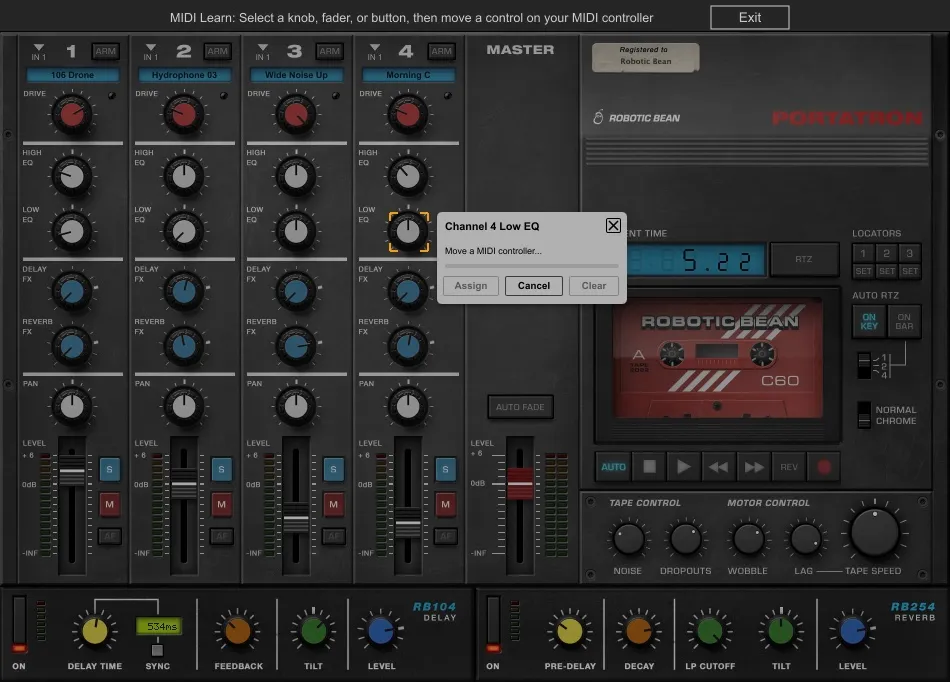The height and width of the screenshot is (682, 950).
Task: Select channel 1 Drive knob
Action: (72, 114)
